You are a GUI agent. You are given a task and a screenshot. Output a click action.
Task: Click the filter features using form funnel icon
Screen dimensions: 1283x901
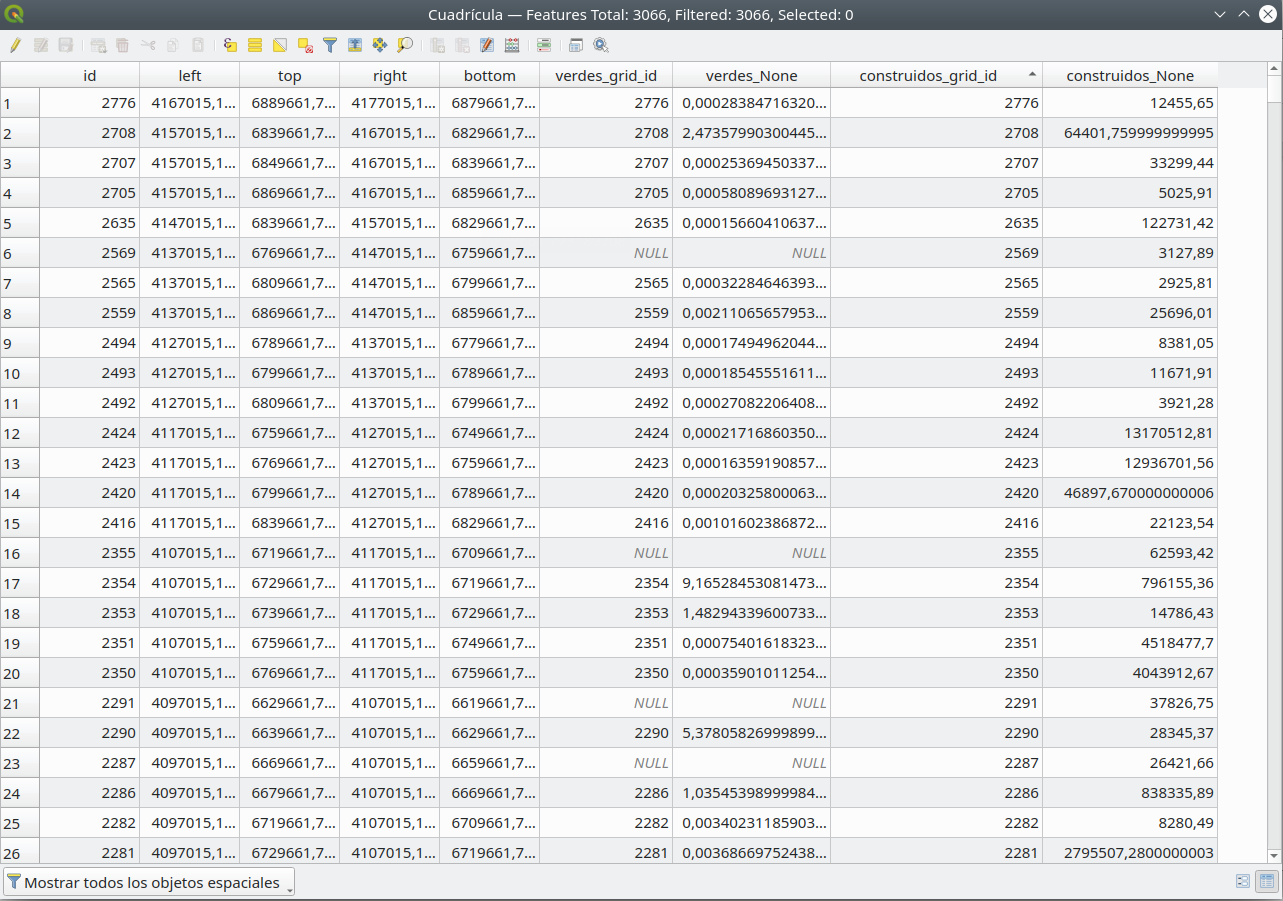[x=329, y=45]
